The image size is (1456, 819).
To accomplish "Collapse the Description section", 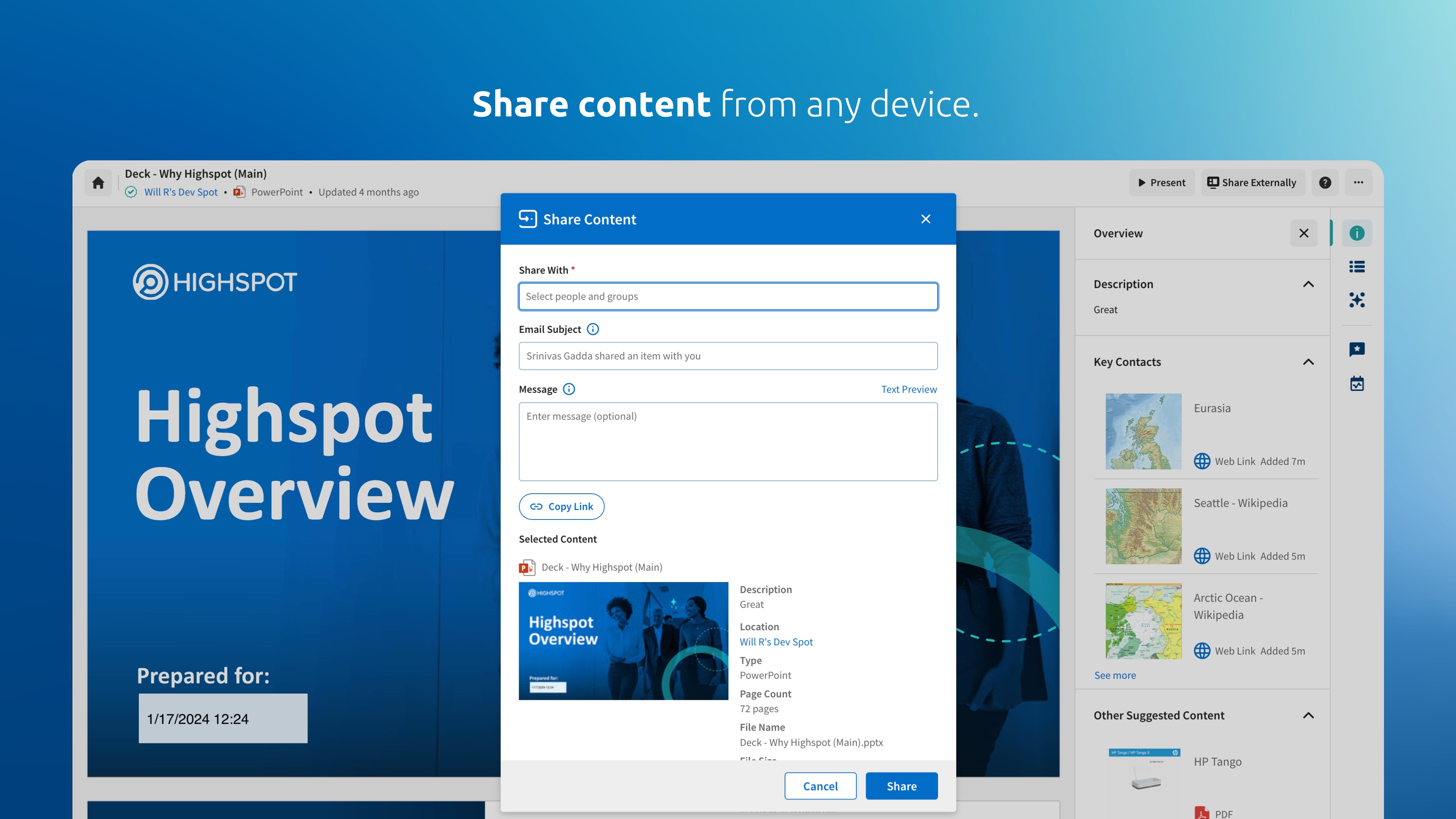I will click(x=1308, y=284).
